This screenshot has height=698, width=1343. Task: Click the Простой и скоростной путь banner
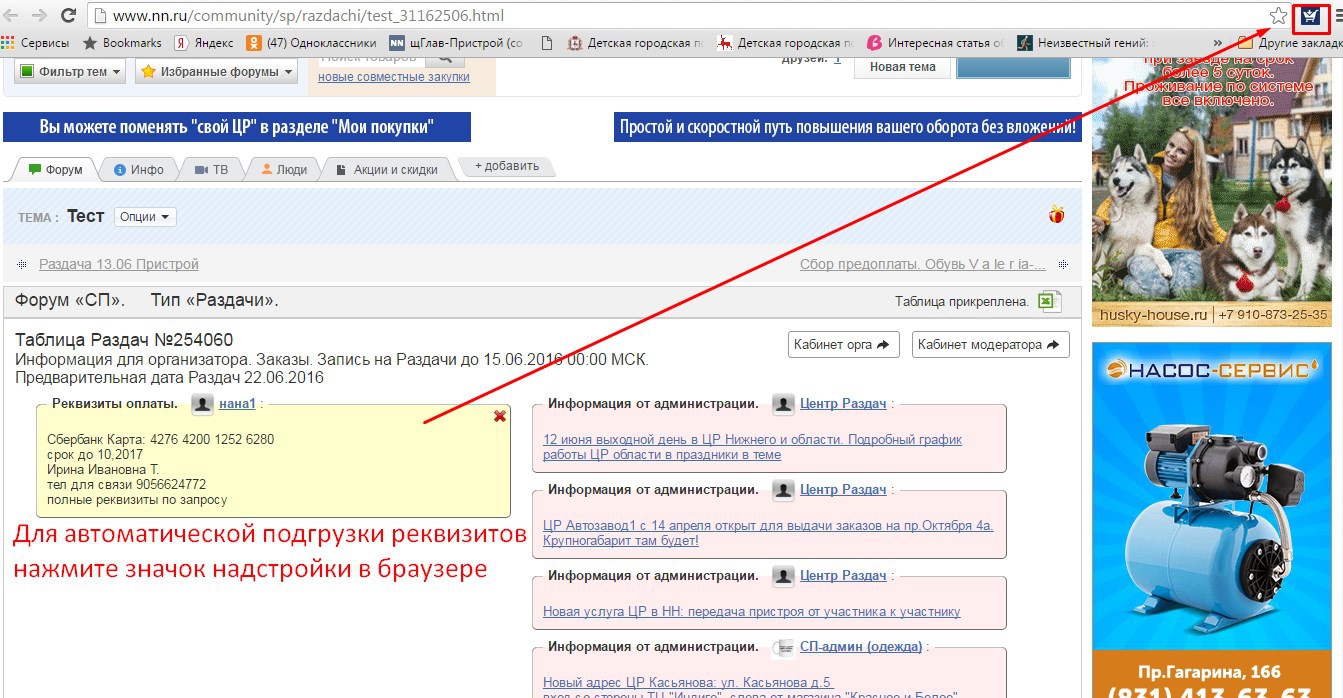pyautogui.click(x=847, y=127)
